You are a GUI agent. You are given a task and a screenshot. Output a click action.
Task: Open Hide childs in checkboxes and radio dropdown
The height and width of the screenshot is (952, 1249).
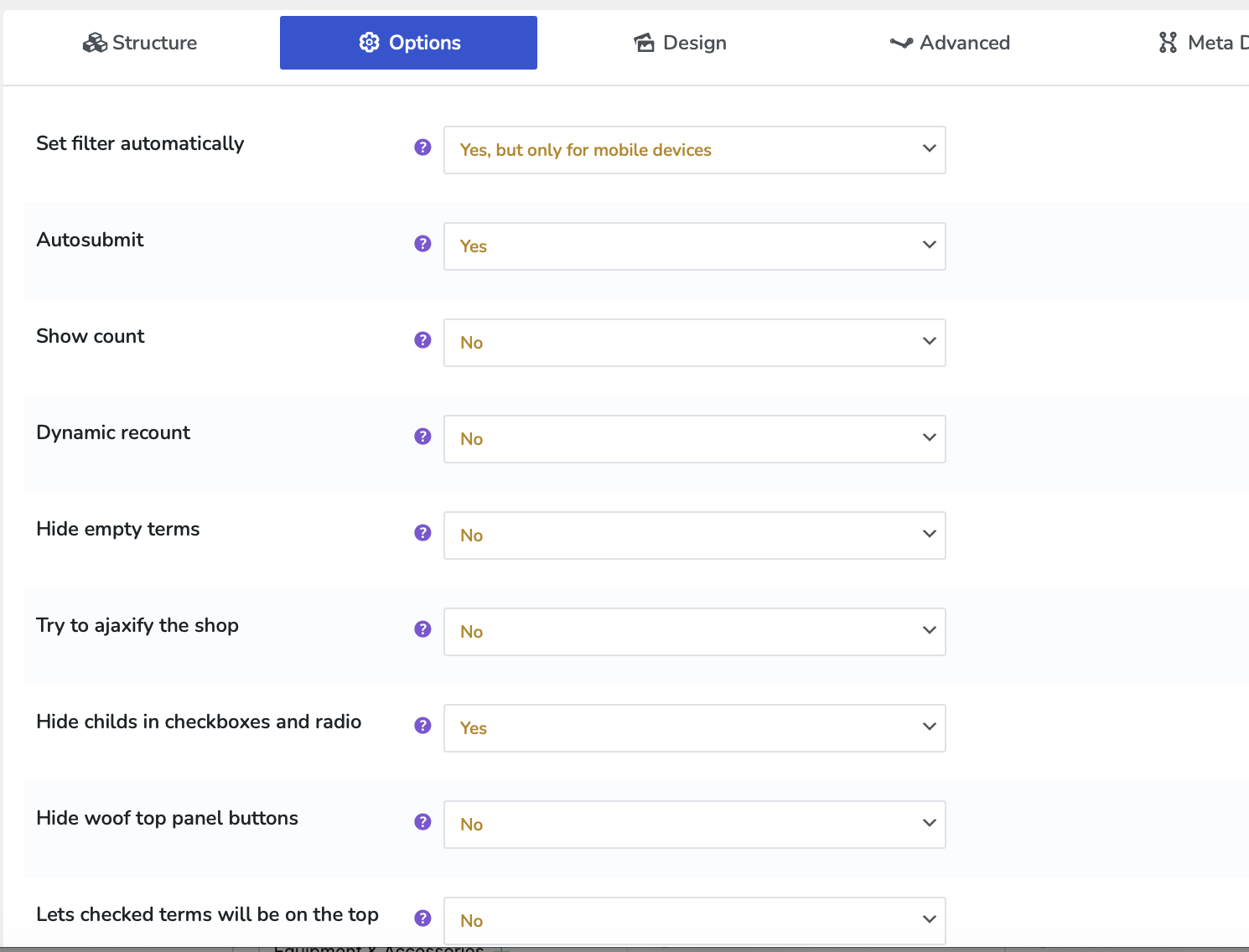pos(694,728)
